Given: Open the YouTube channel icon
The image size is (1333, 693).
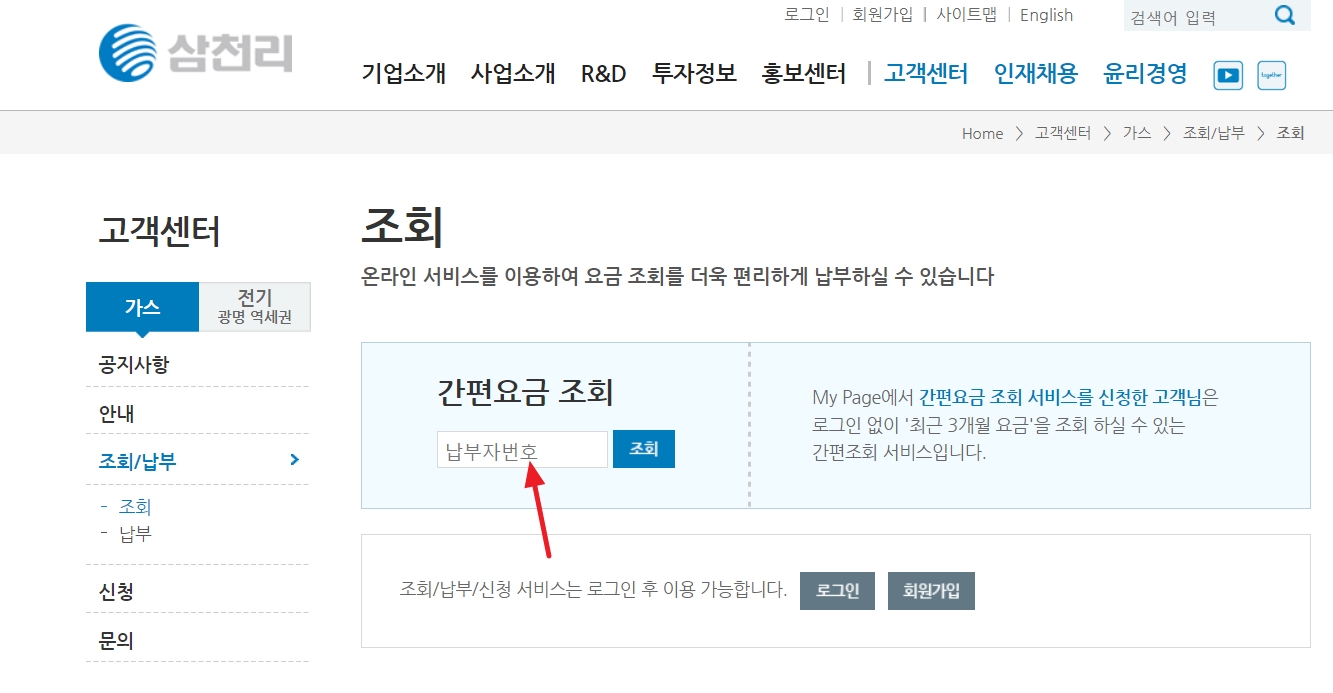Looking at the screenshot, I should [x=1227, y=75].
